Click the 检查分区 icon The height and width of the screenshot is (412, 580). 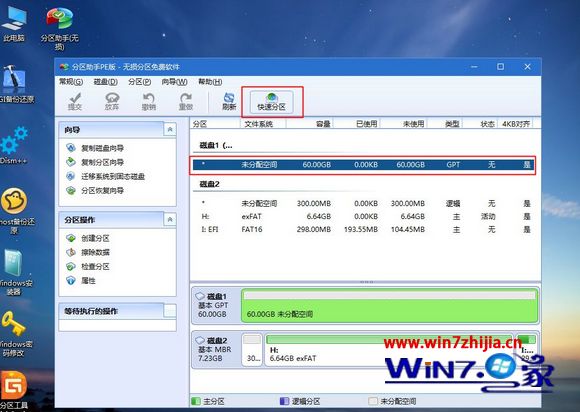click(x=71, y=266)
